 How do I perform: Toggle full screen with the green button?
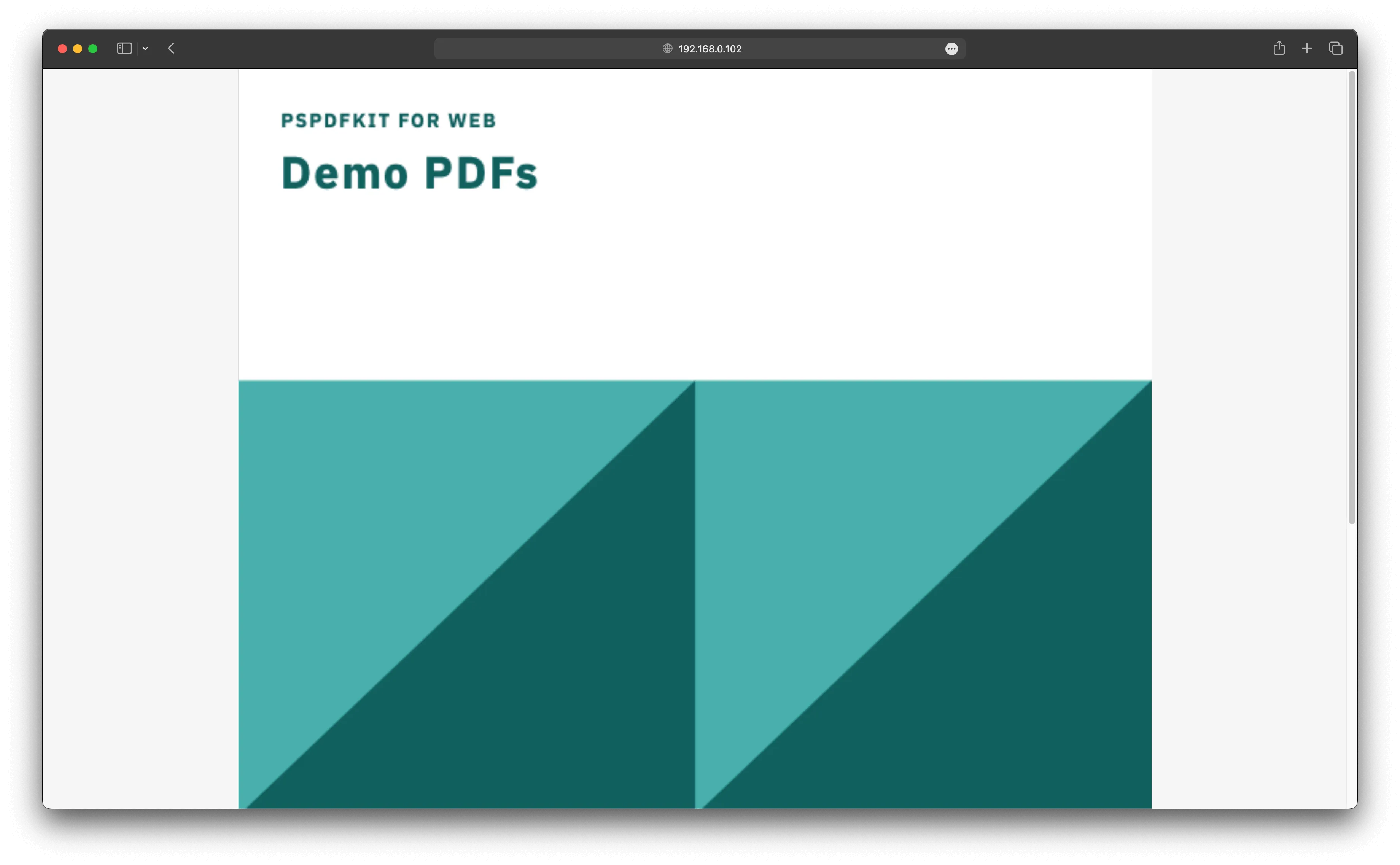click(93, 49)
